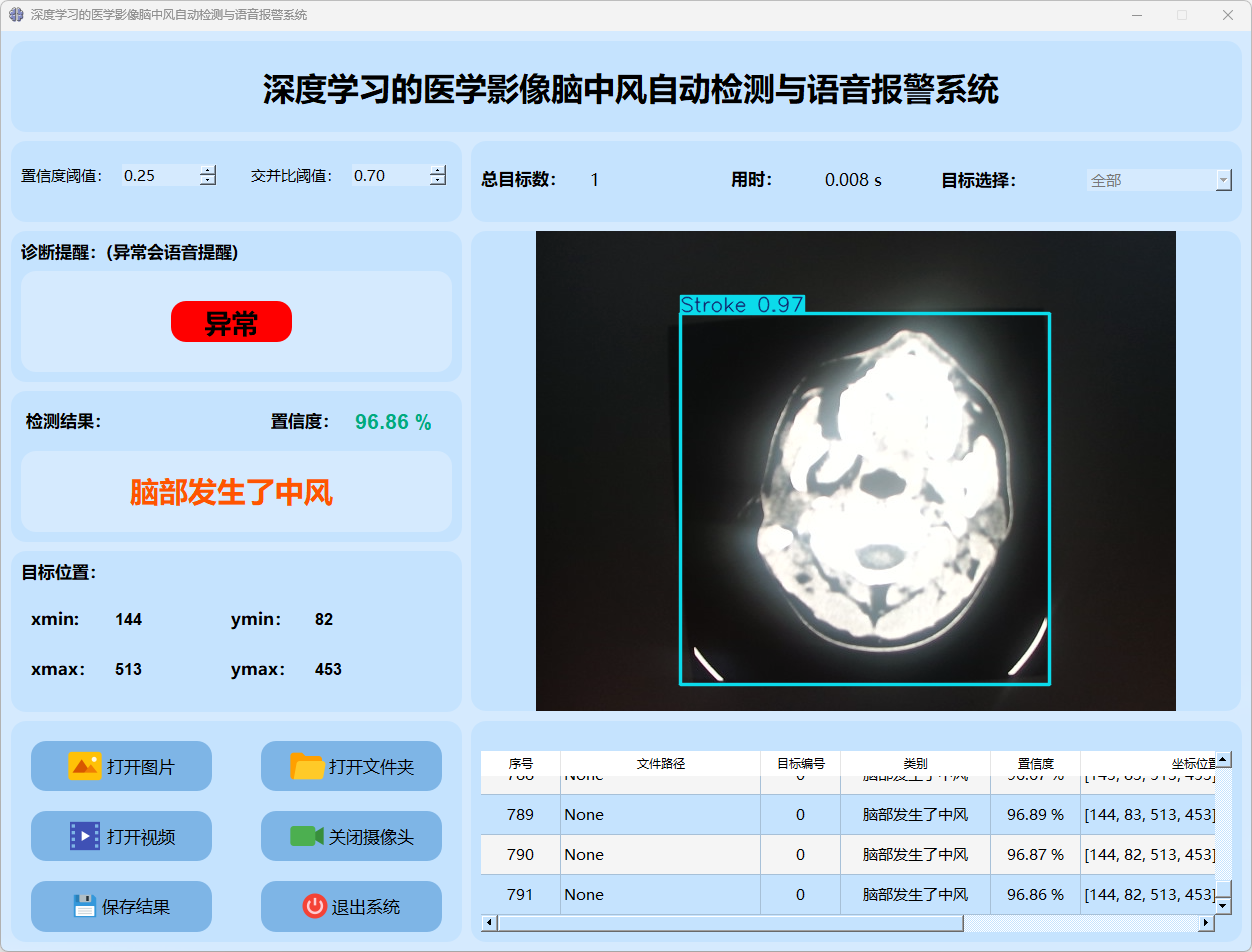This screenshot has height=952, width=1252.
Task: Click the open image picture icon
Action: tap(84, 766)
